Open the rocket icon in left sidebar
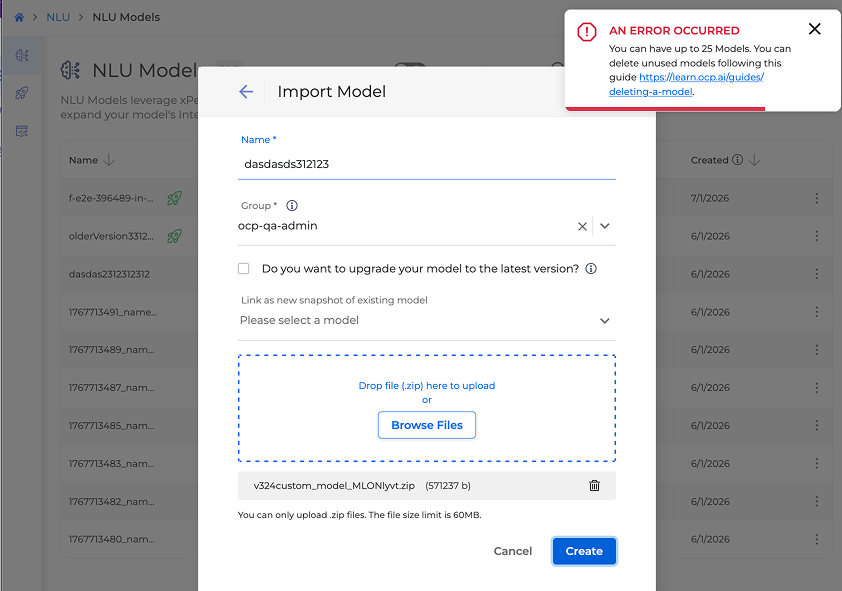The width and height of the screenshot is (842, 591). 22,93
